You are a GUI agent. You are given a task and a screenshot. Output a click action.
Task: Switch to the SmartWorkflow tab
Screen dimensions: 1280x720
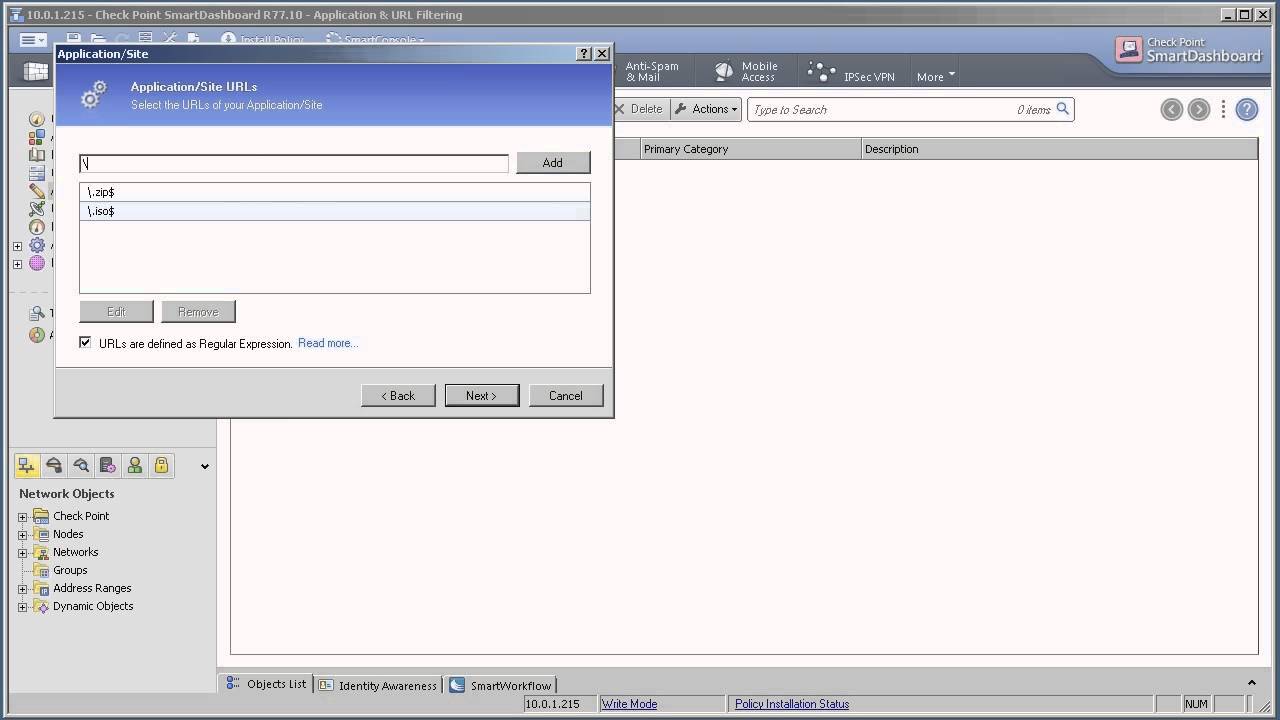pos(500,685)
